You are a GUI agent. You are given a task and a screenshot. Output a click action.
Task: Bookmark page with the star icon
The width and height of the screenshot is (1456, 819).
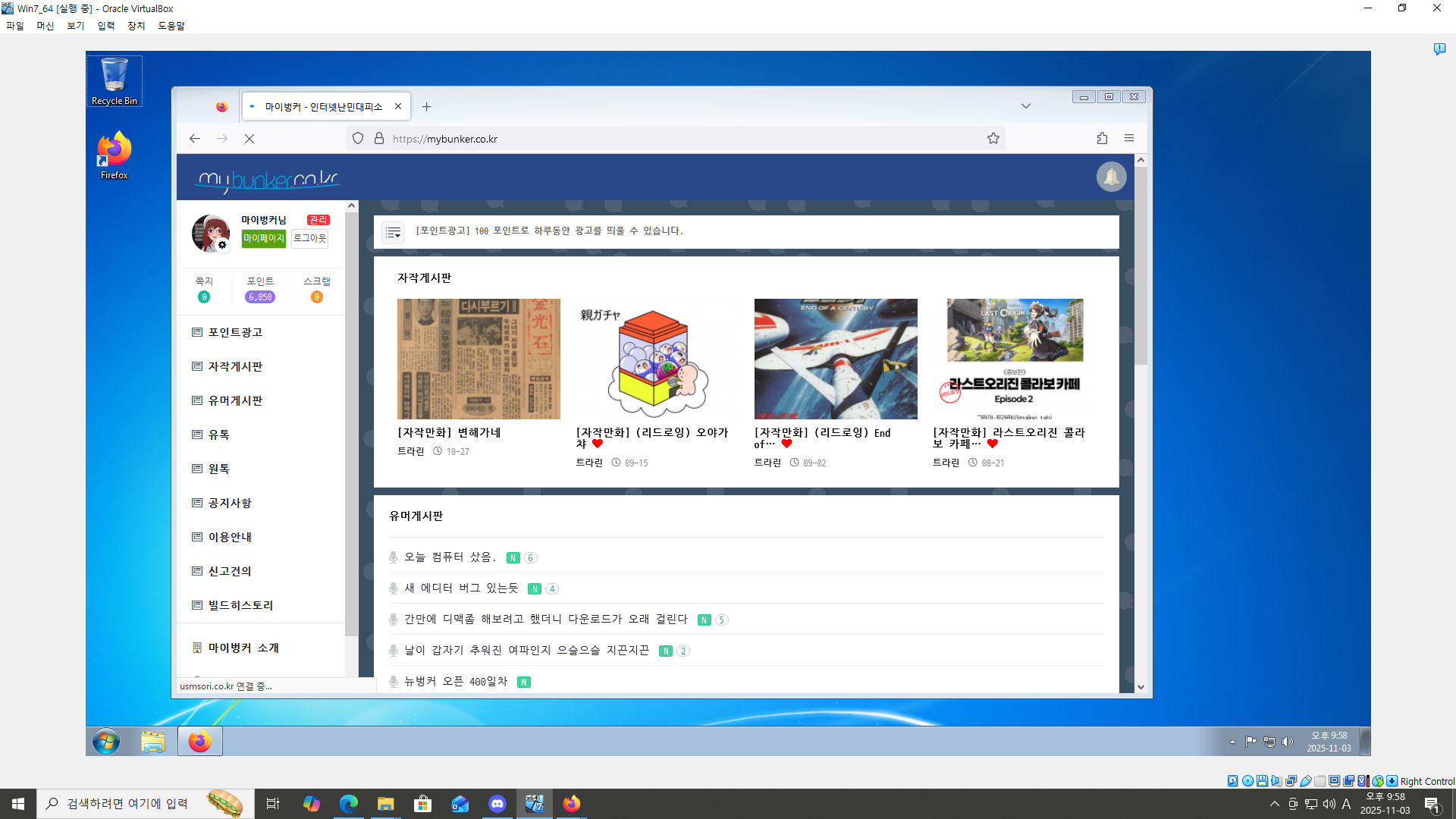click(993, 138)
